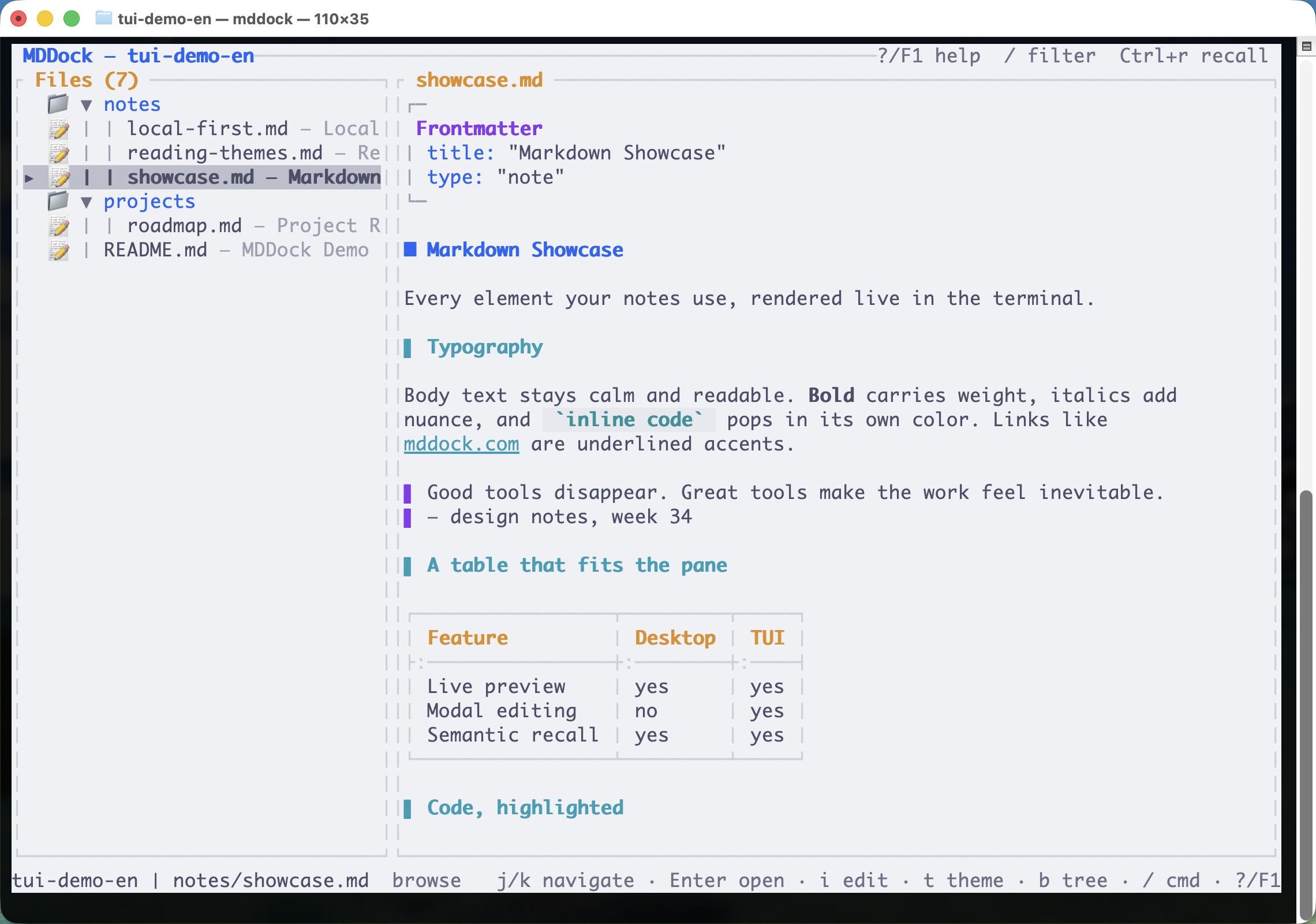Collapse the projects folder triangle

[x=87, y=202]
